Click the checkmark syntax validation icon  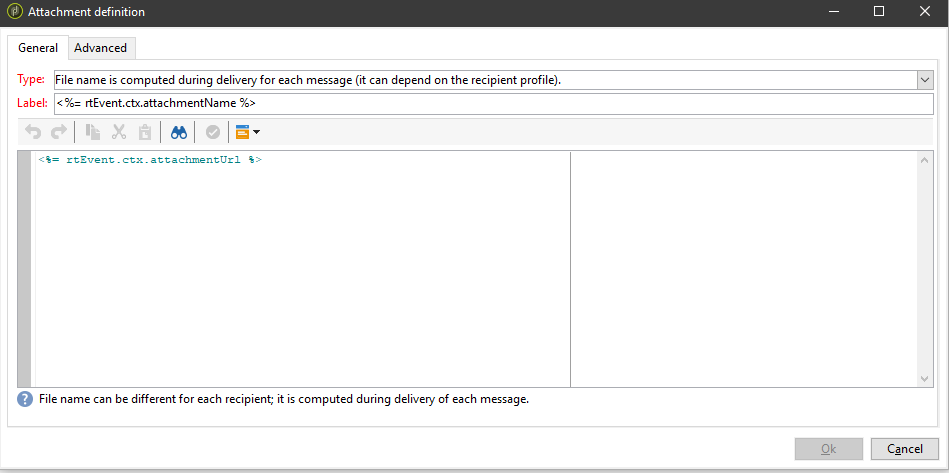click(x=212, y=132)
